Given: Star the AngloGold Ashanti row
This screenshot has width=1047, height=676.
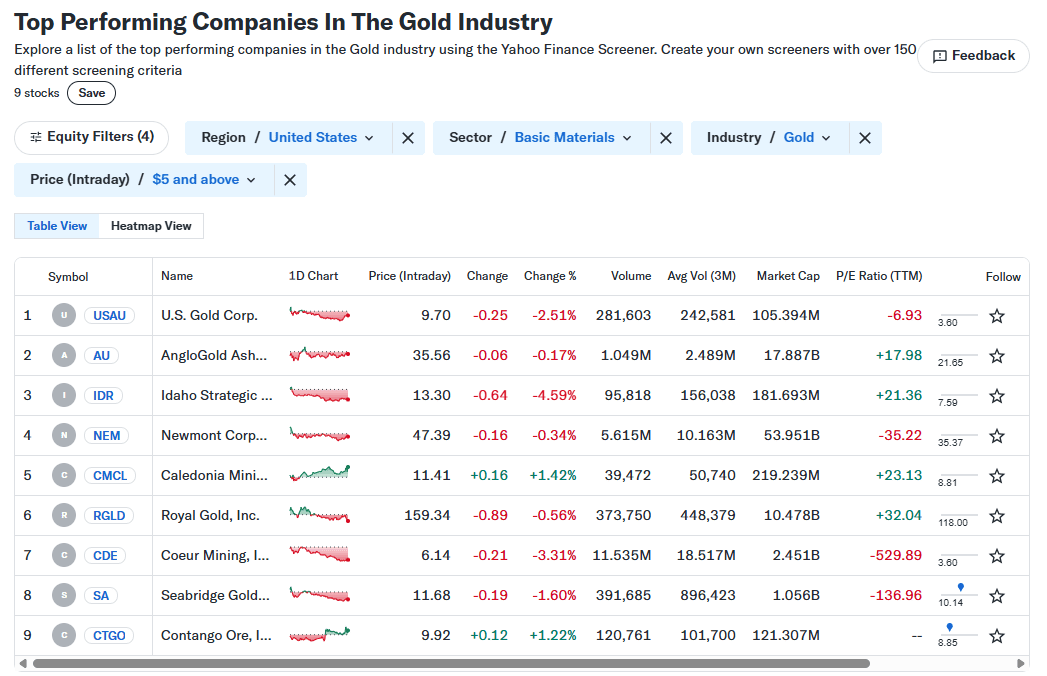Looking at the screenshot, I should [996, 356].
